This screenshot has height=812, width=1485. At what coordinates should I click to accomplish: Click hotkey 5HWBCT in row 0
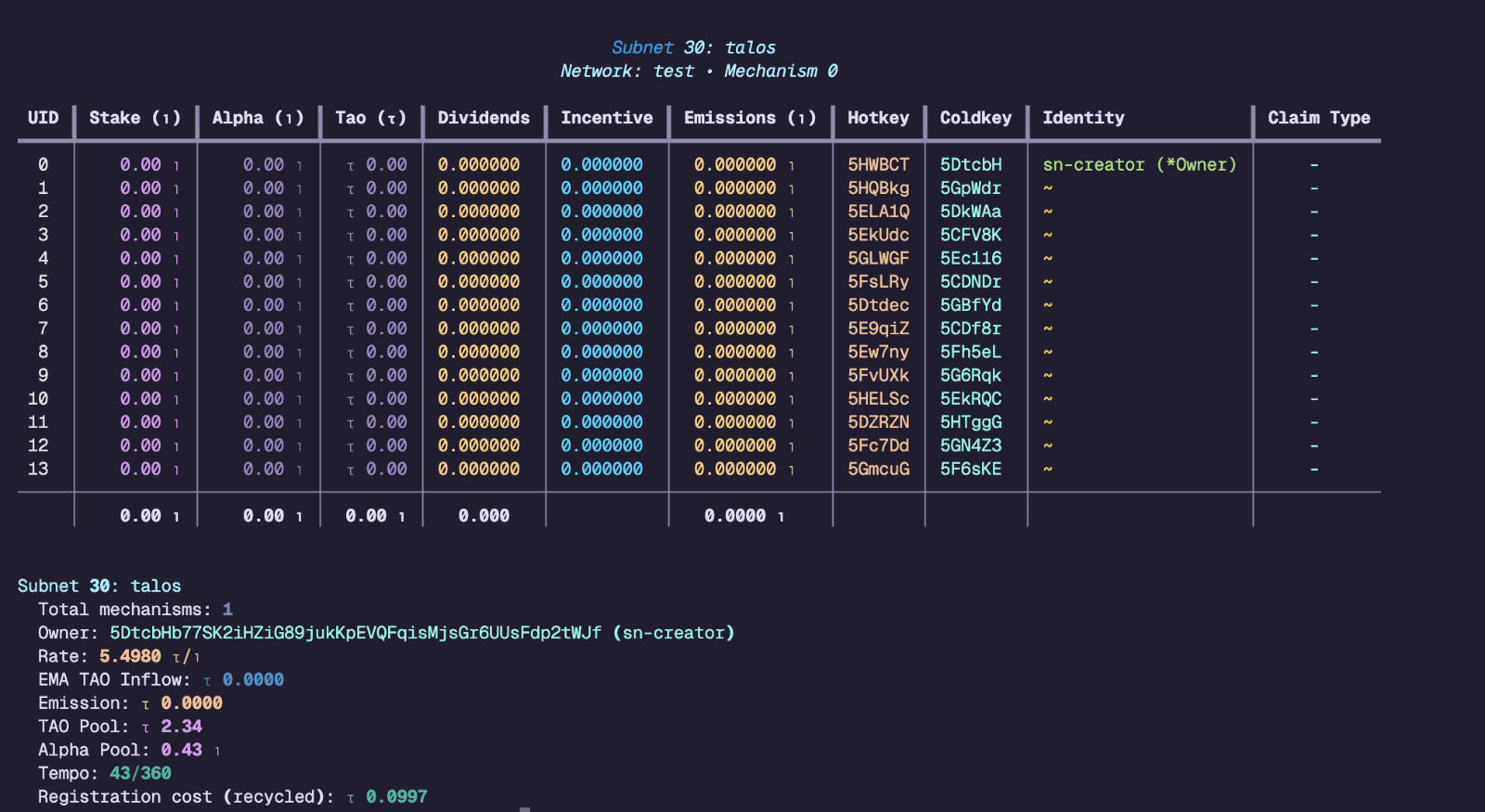[x=878, y=165]
